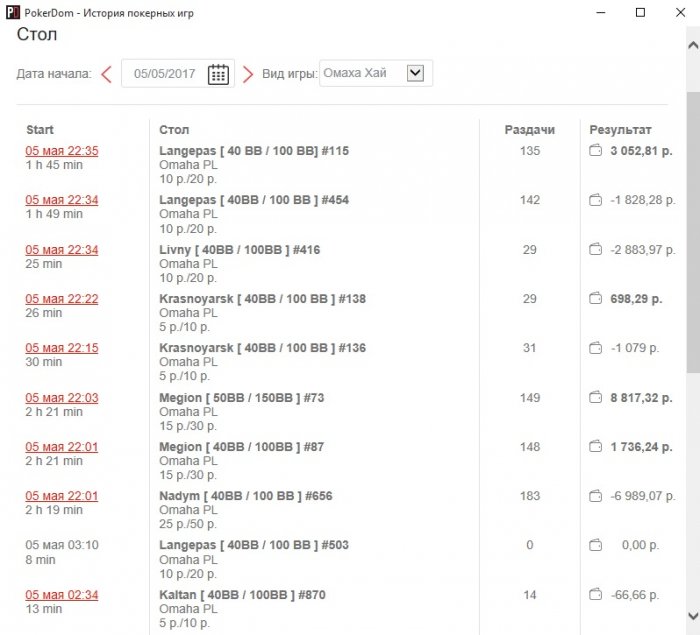700x635 pixels.
Task: Go to previous date with left arrow
Action: point(106,74)
